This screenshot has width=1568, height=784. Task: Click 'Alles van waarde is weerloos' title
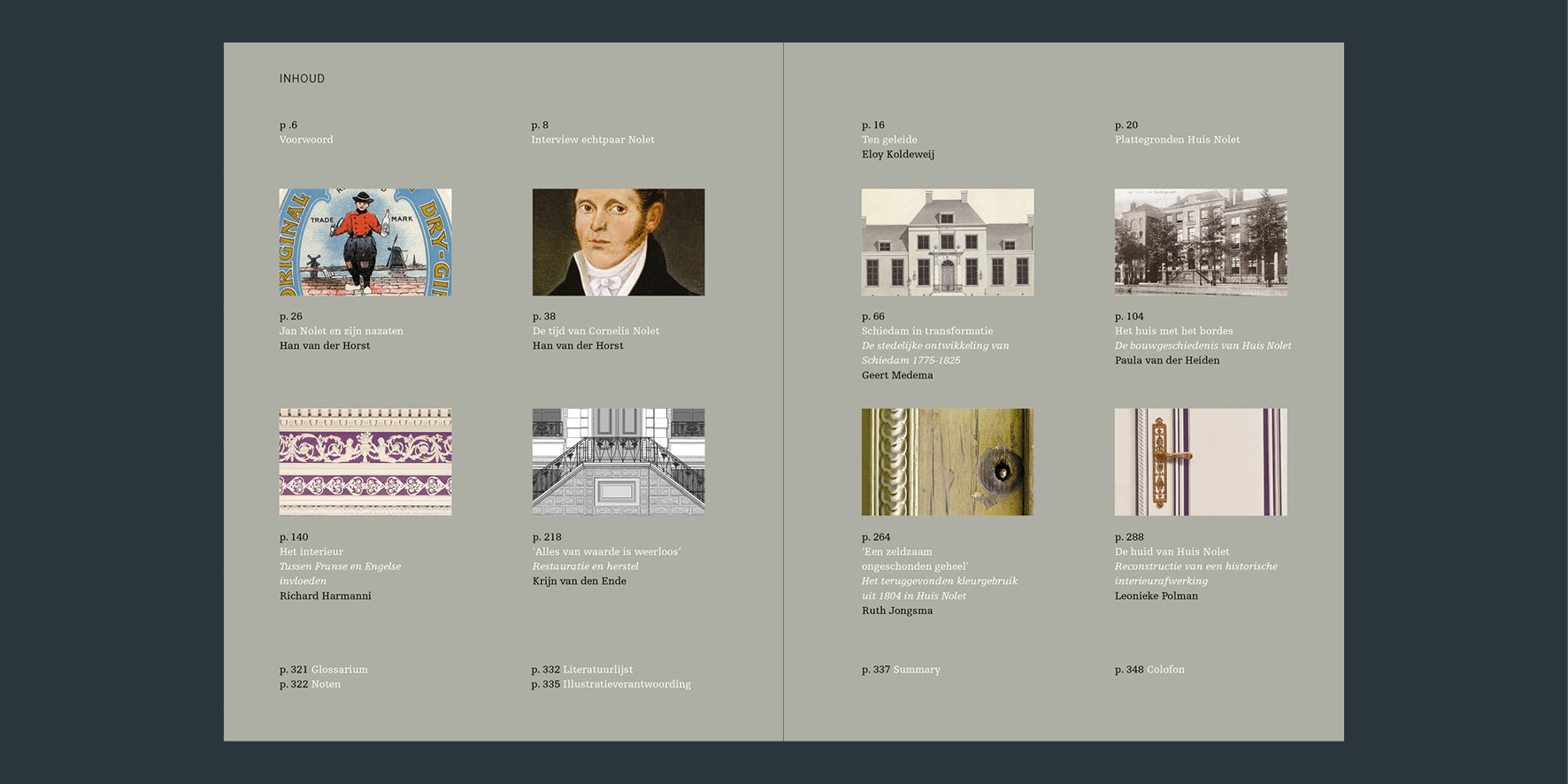(x=607, y=551)
